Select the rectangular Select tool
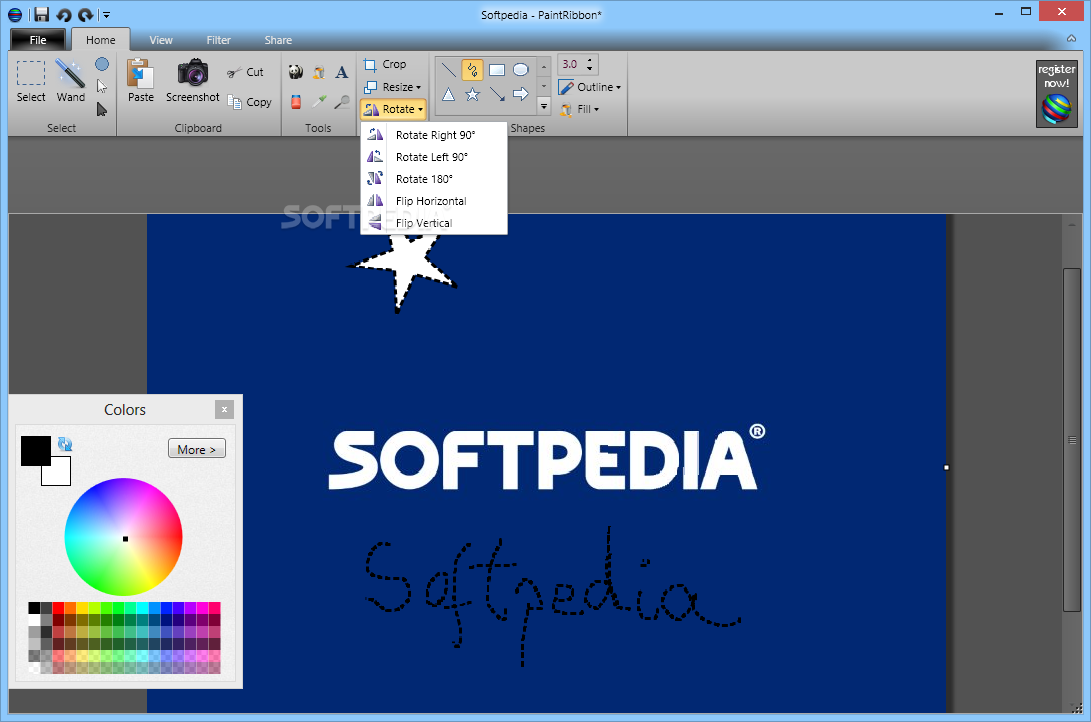 coord(31,81)
